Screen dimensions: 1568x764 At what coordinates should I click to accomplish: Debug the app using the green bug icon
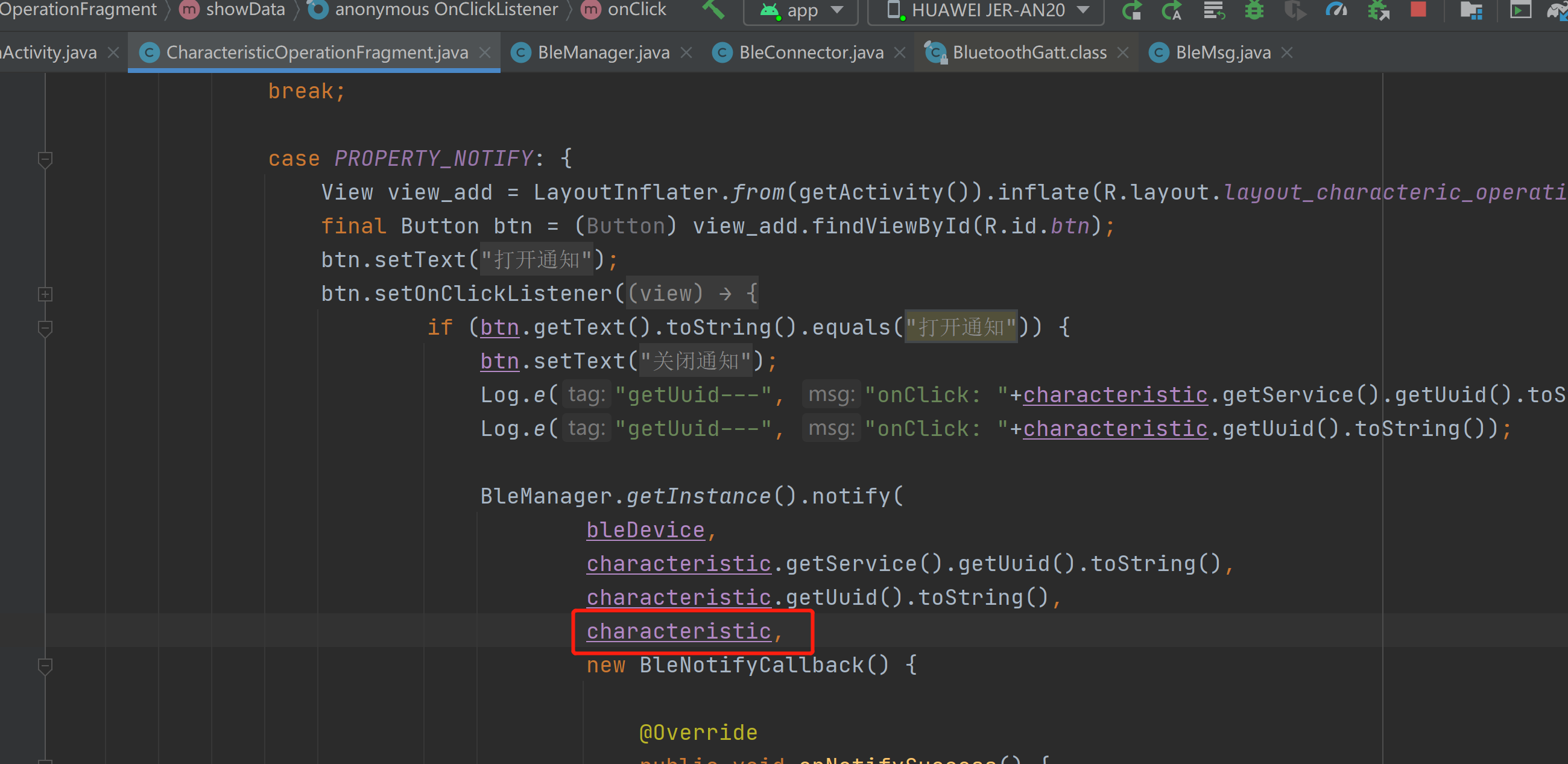click(x=1254, y=10)
